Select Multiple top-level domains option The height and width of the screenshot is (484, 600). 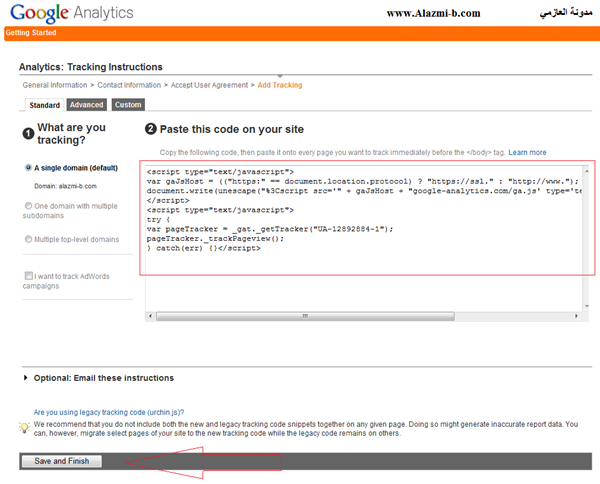tap(28, 239)
